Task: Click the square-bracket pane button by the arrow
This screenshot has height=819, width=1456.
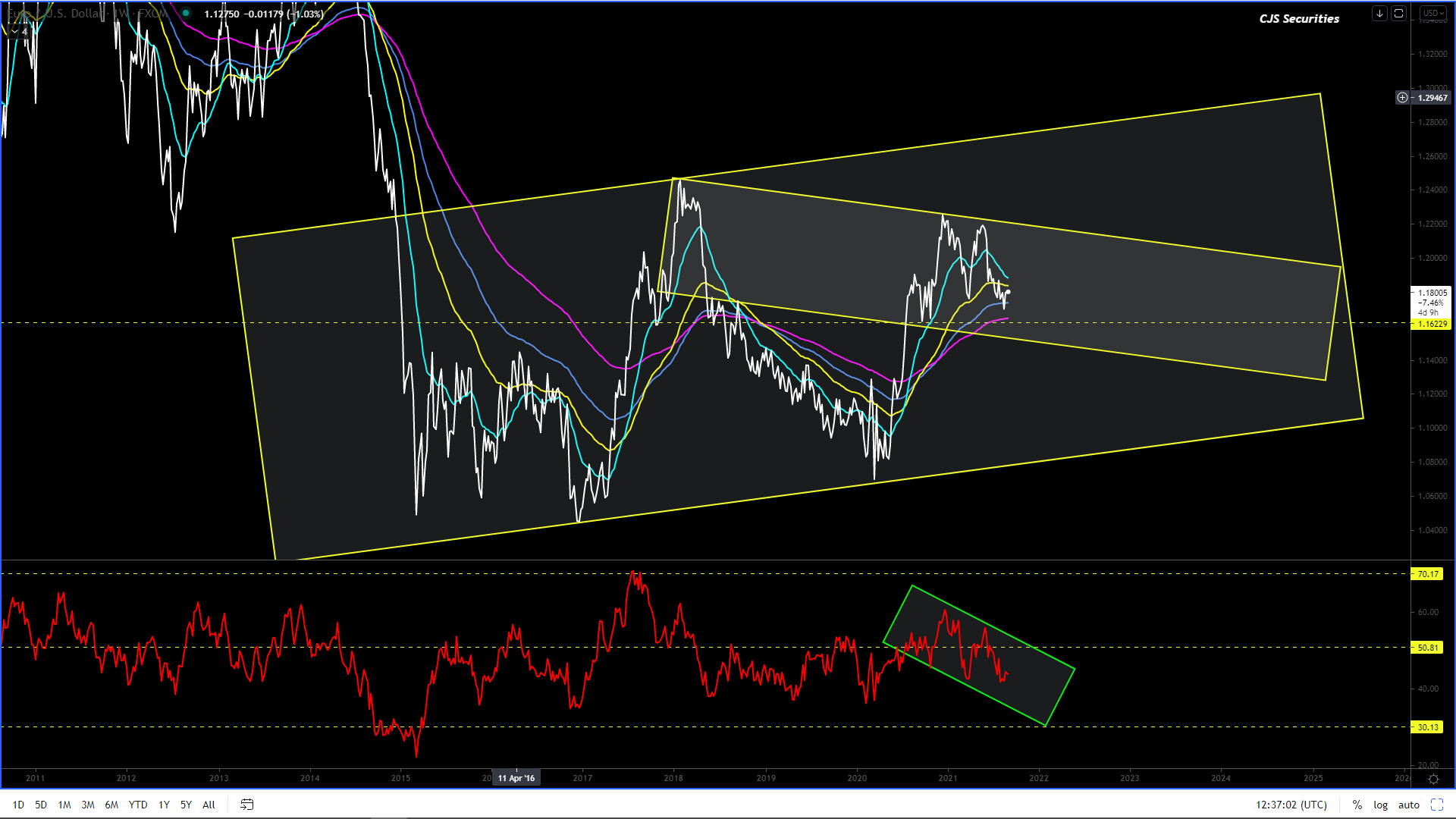Action: [x=1399, y=13]
